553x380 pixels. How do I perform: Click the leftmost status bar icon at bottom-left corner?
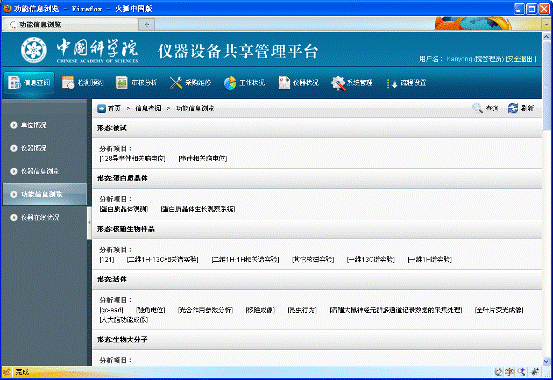point(7,372)
